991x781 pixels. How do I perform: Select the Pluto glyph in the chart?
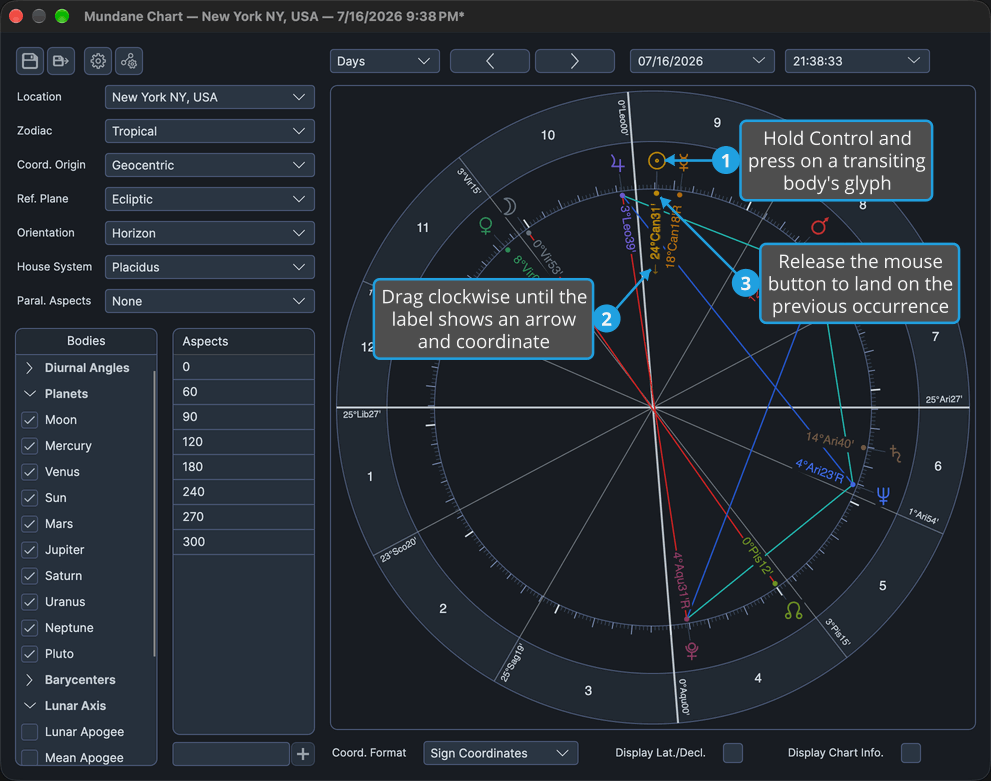[x=692, y=650]
